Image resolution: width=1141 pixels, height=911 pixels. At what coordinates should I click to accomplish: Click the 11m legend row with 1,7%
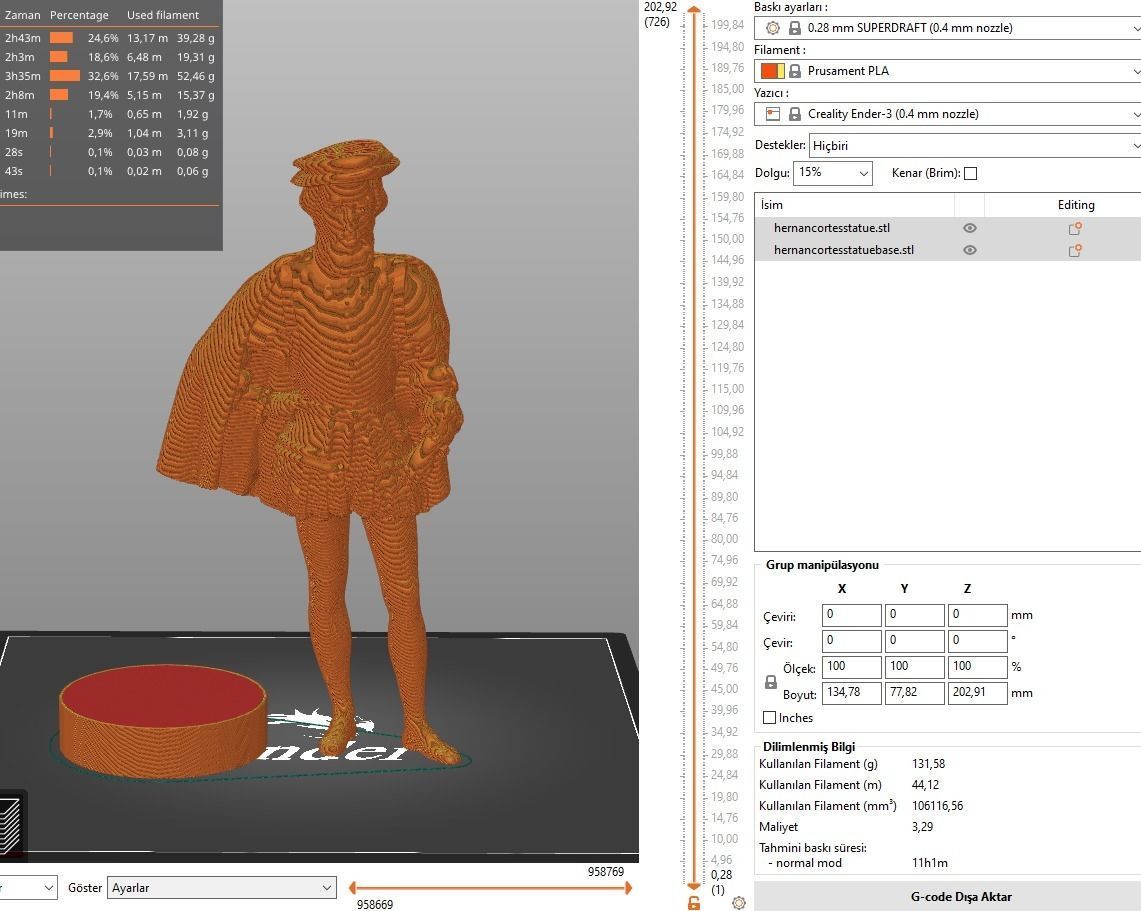coord(109,114)
